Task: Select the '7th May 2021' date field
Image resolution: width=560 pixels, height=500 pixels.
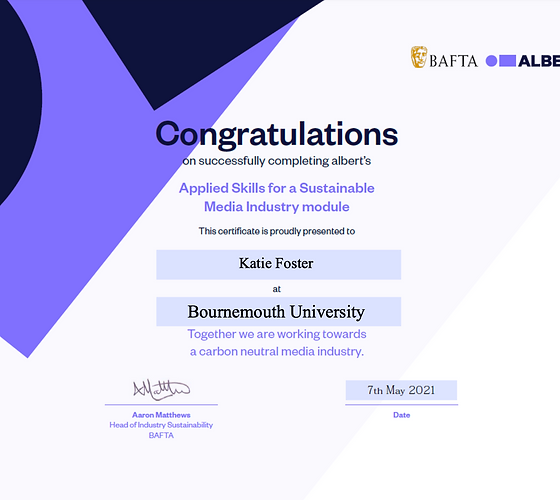Action: [x=401, y=390]
